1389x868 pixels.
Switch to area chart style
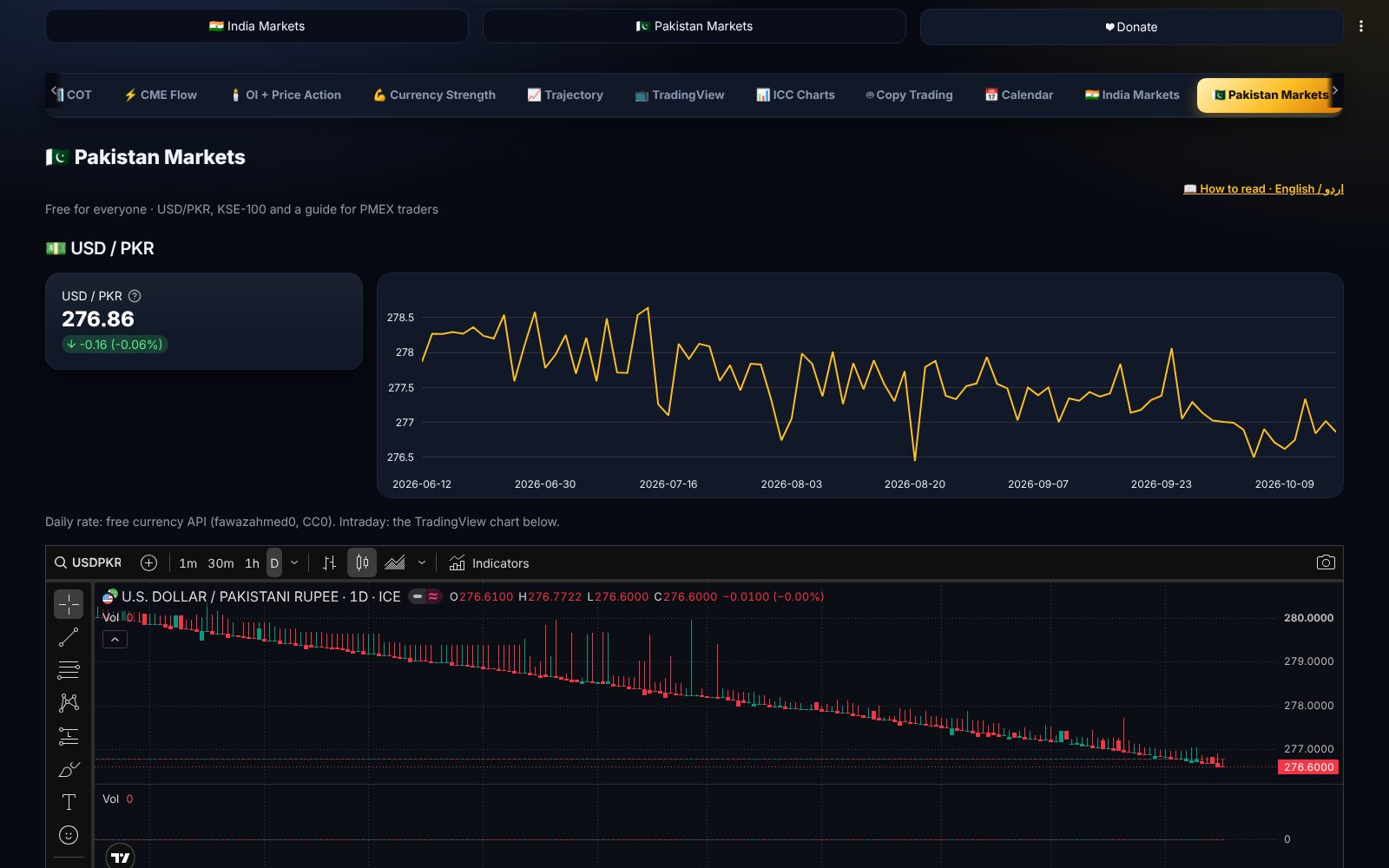pyautogui.click(x=395, y=562)
